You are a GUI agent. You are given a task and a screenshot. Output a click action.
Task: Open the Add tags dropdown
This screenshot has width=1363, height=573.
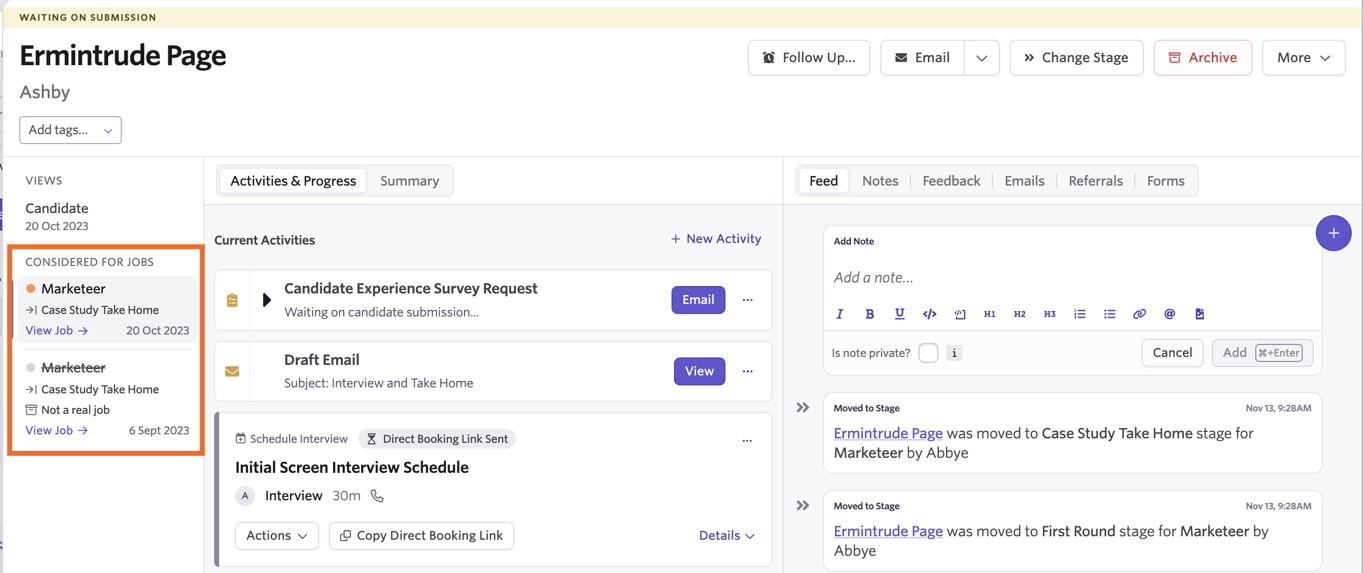pos(70,130)
